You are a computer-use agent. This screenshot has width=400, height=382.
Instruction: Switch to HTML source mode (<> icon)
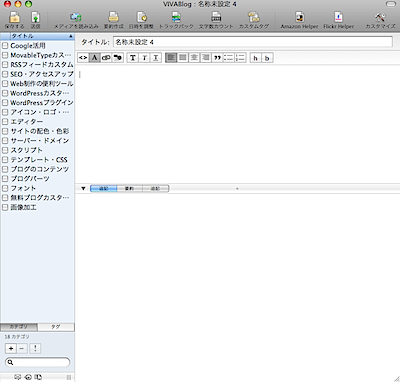coord(83,58)
